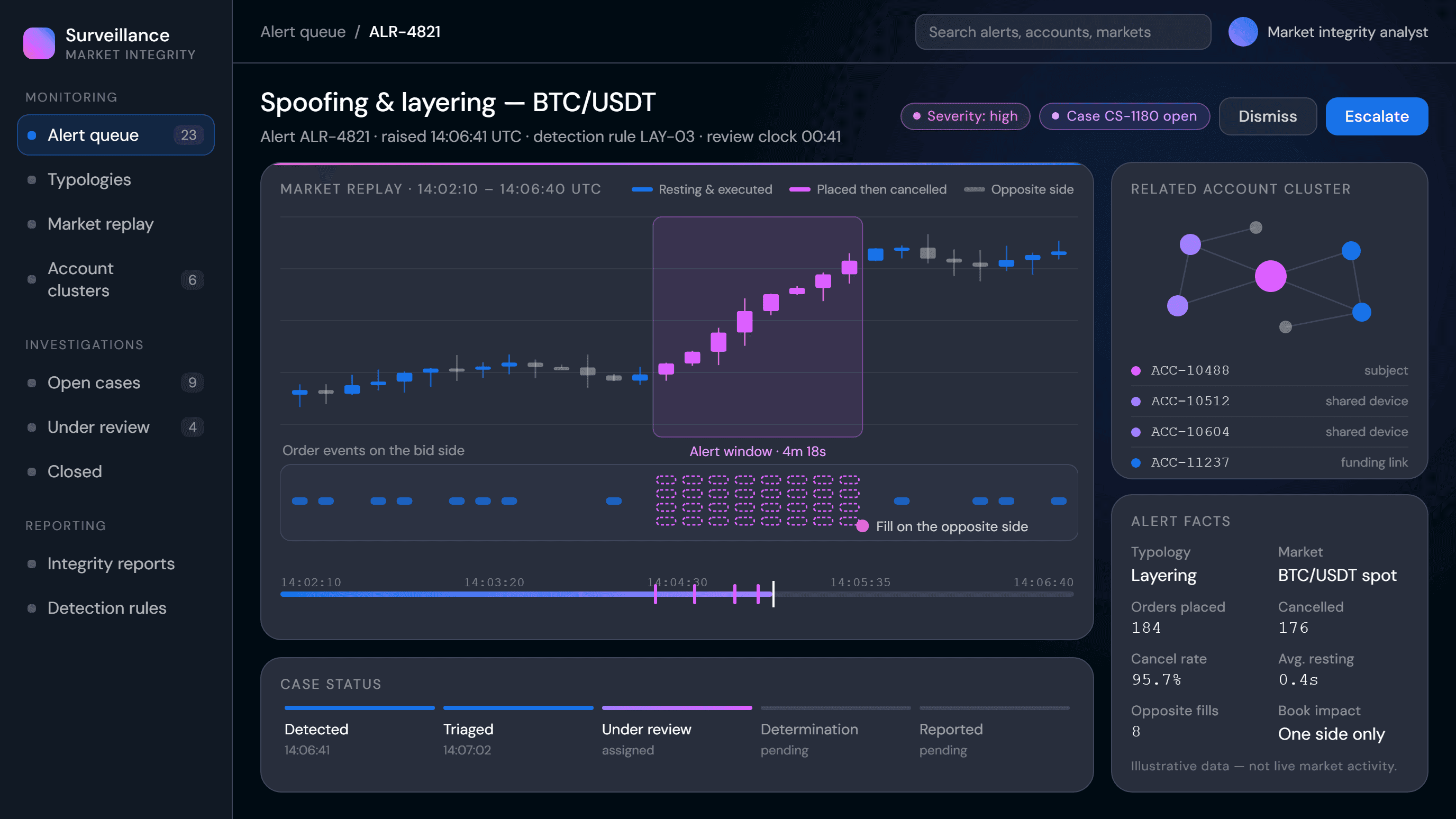This screenshot has height=819, width=1456.
Task: Click the Typology value Layering
Action: point(1164,576)
